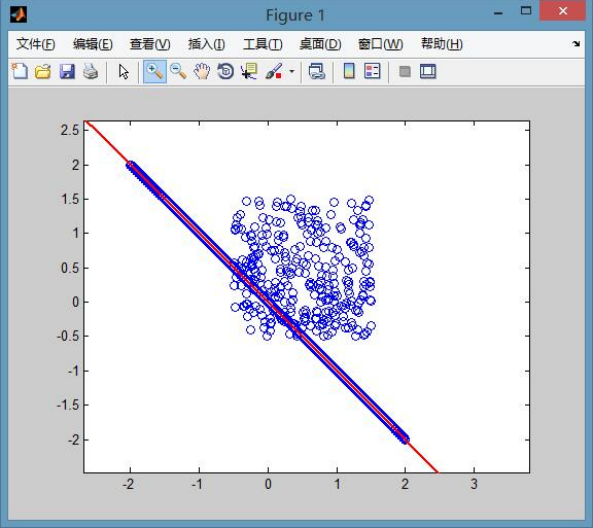Save the figure with the floppy disk icon

[x=67, y=71]
